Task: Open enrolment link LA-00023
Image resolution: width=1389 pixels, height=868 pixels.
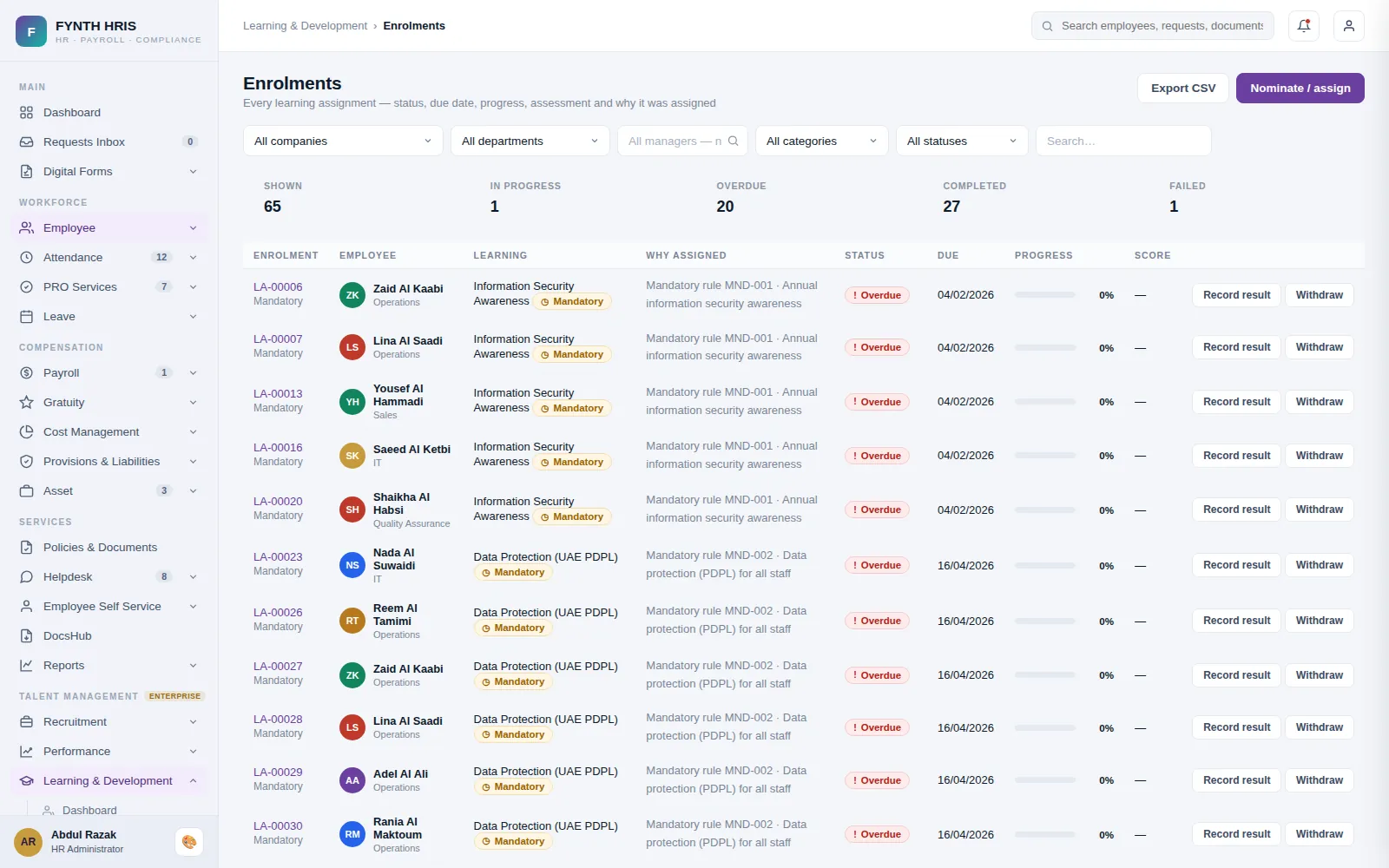Action: (278, 557)
